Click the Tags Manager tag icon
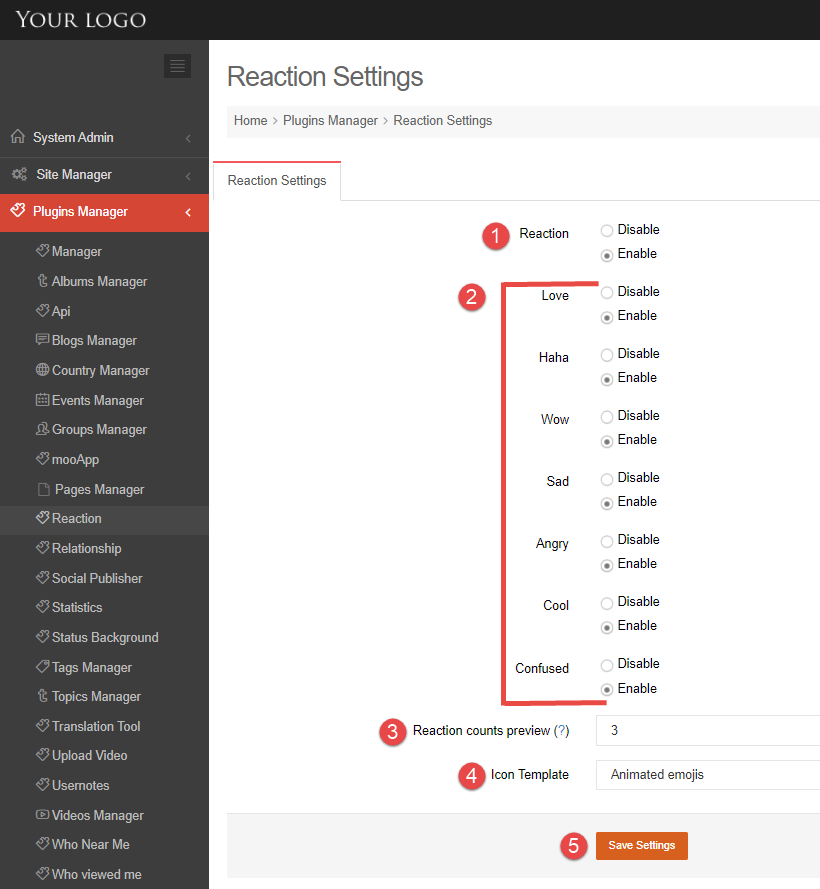Screen dimensions: 820x889 43,666
